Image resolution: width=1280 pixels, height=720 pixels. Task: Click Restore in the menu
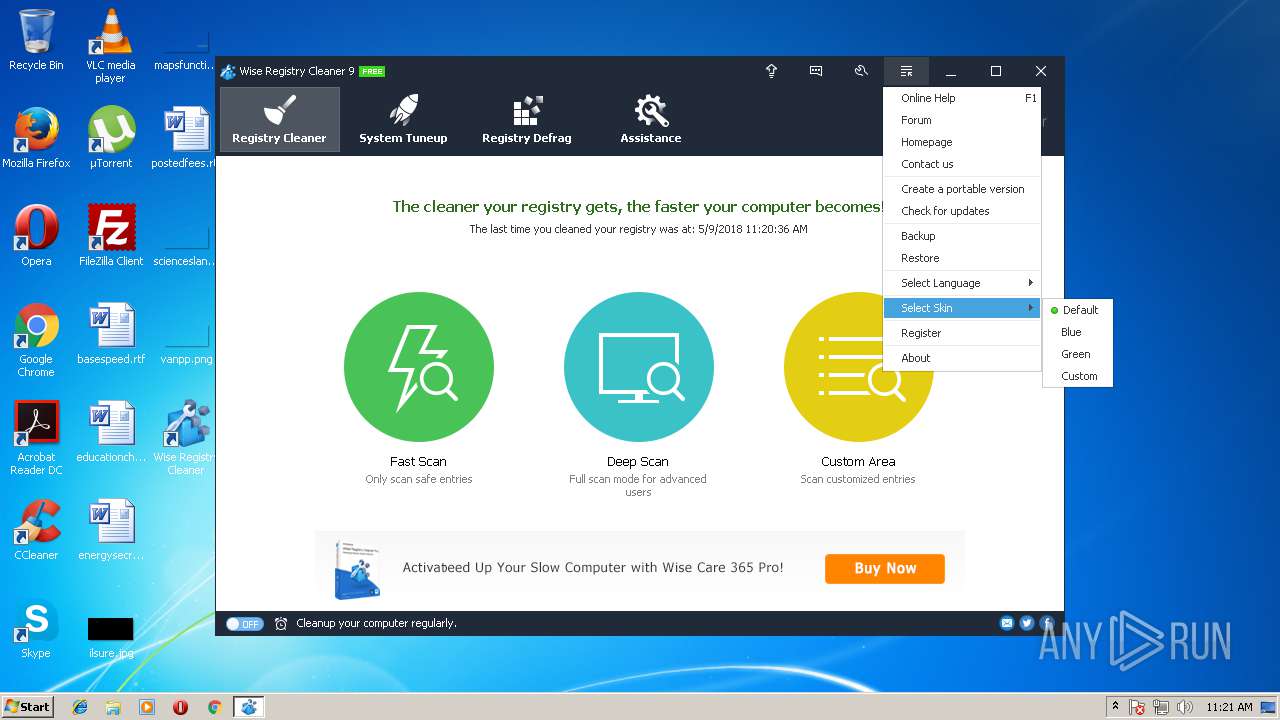point(962,258)
